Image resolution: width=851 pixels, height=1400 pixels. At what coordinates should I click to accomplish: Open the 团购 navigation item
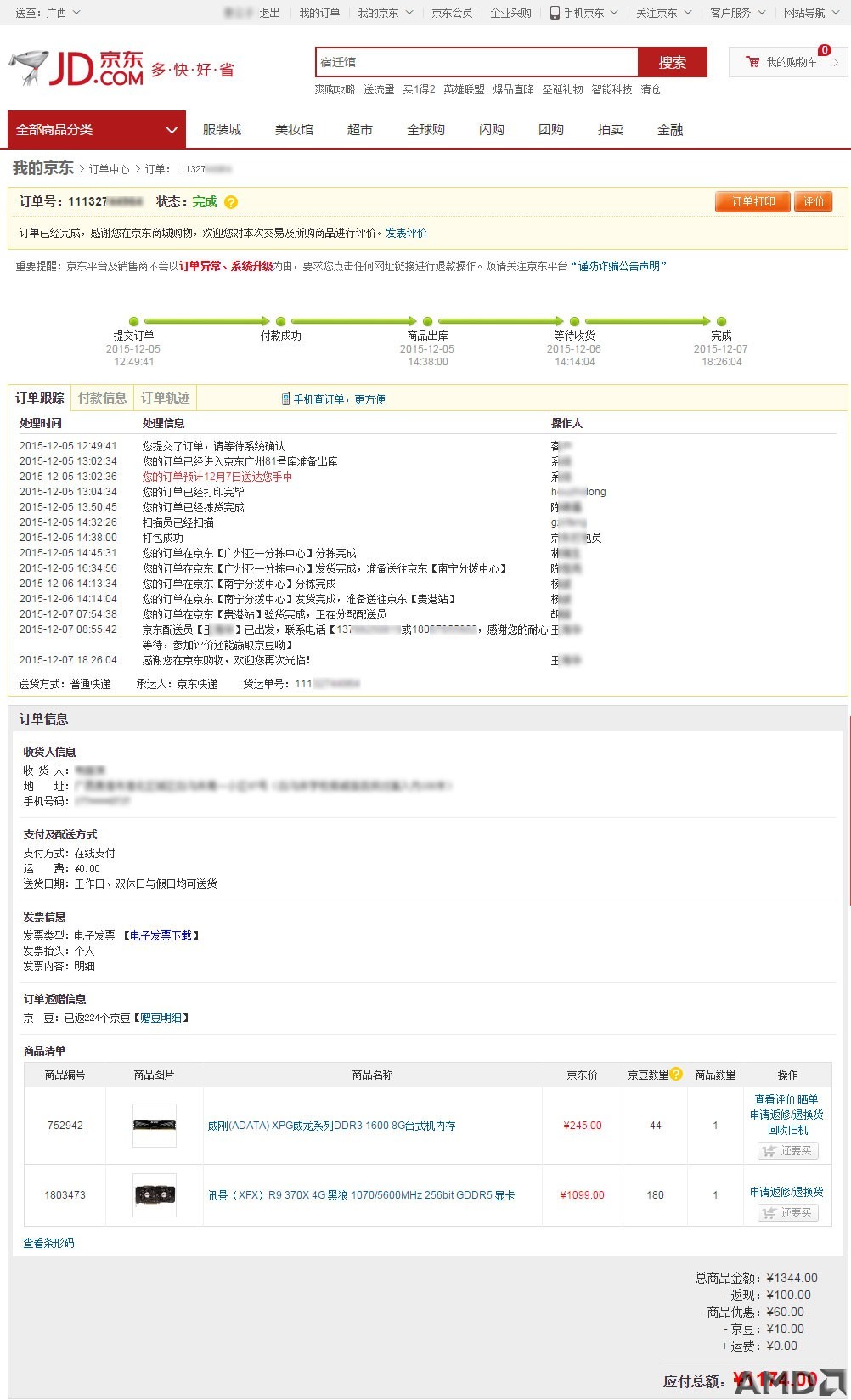coord(551,130)
